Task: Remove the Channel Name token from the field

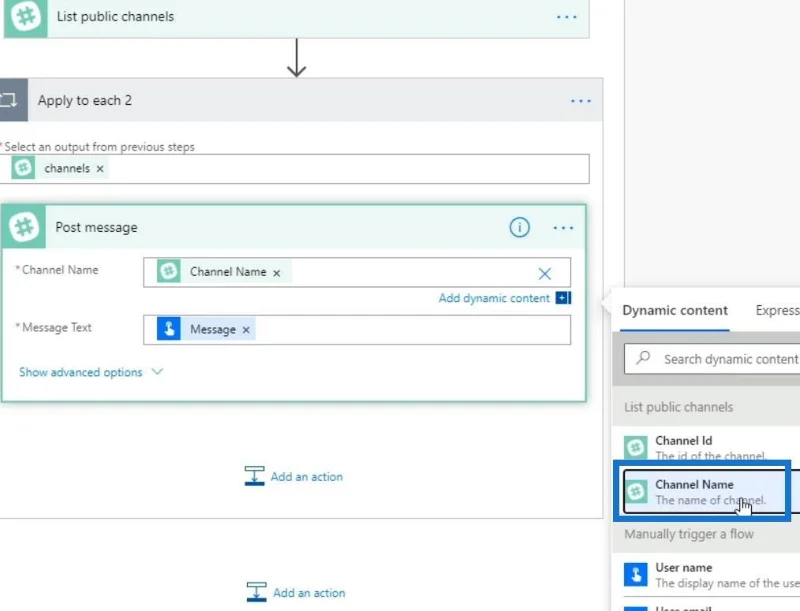Action: 277,273
